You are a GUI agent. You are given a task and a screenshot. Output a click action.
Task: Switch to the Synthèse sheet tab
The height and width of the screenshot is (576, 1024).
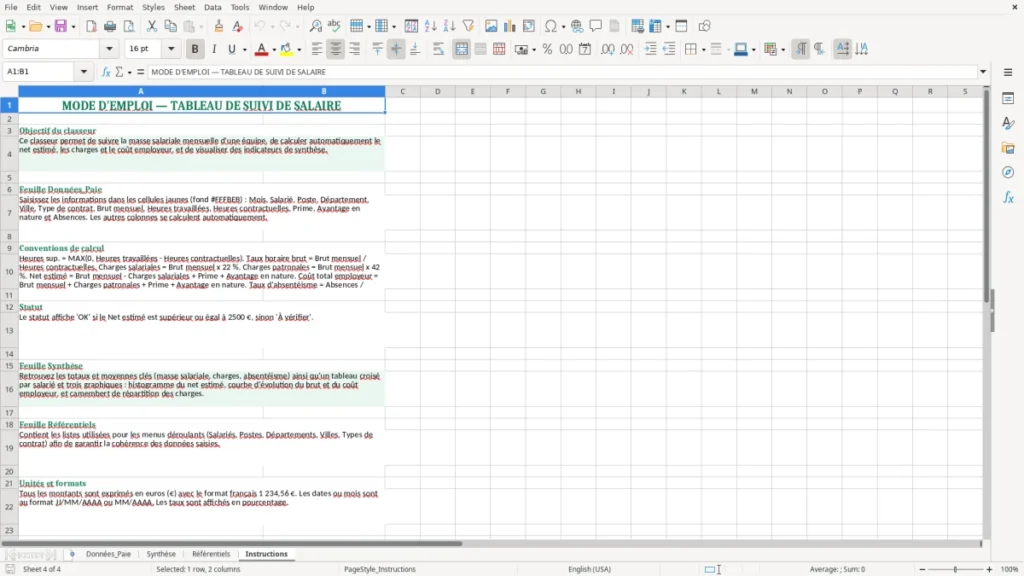click(x=161, y=554)
